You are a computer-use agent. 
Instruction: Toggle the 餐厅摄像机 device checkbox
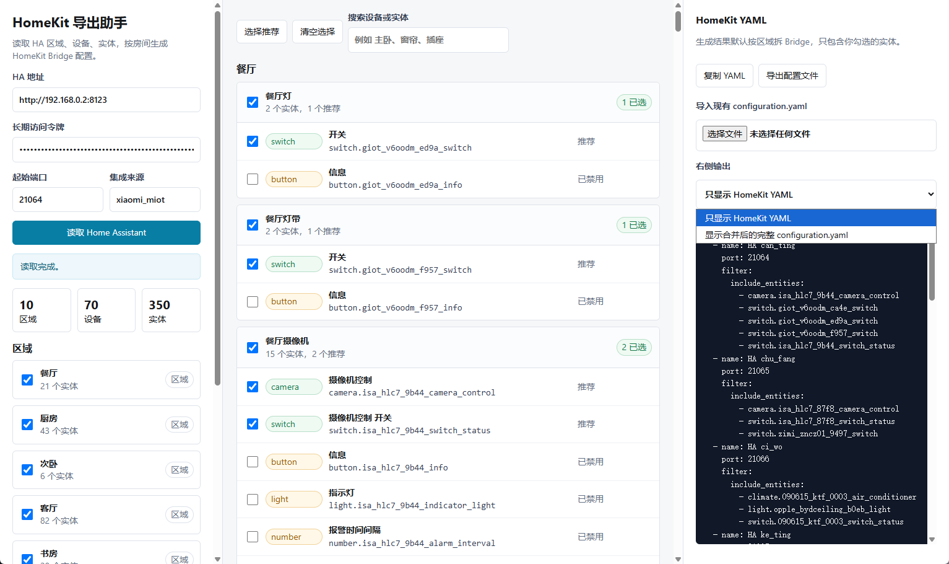point(252,347)
